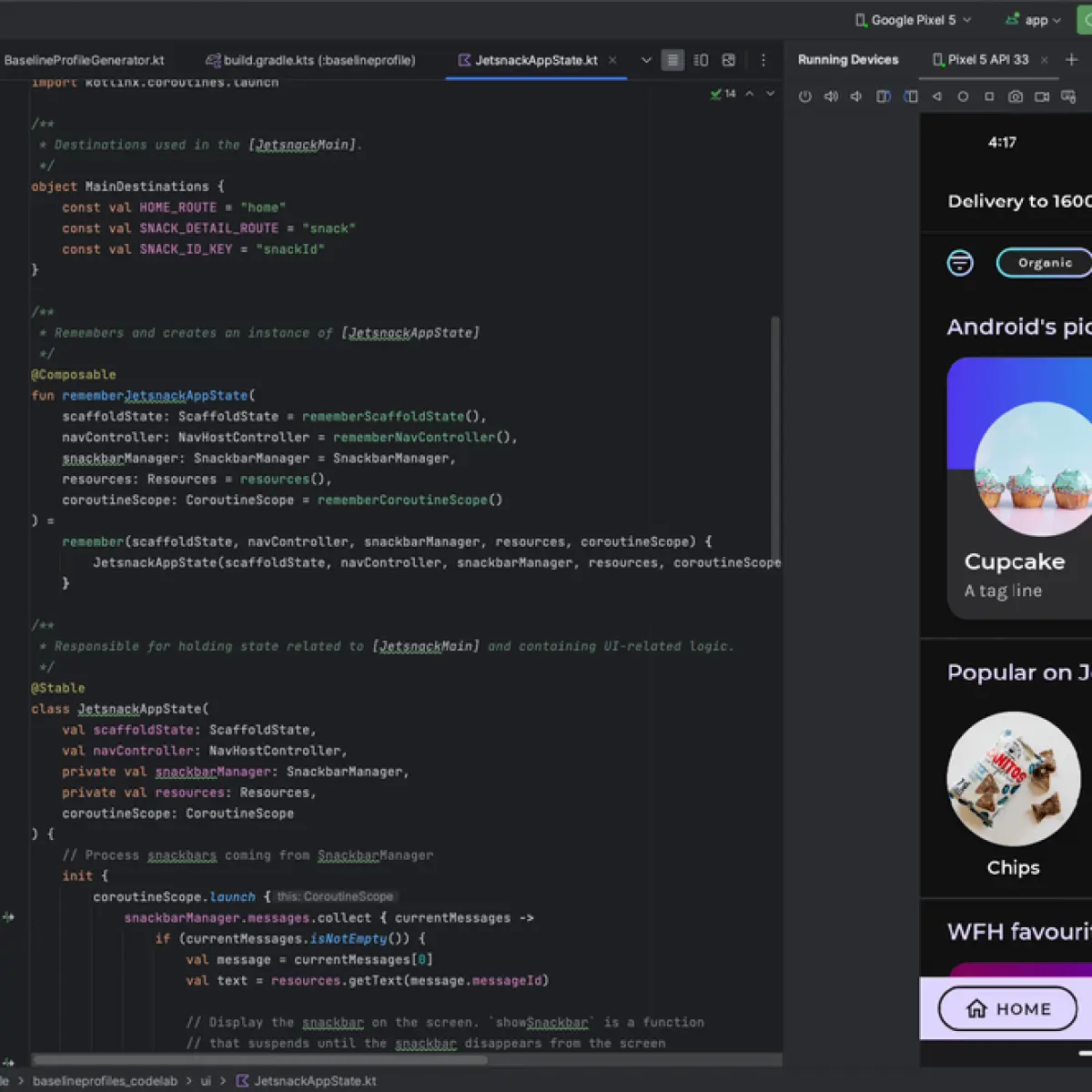Click rememberNavController() call
1092x1092 pixels.
[x=421, y=438]
